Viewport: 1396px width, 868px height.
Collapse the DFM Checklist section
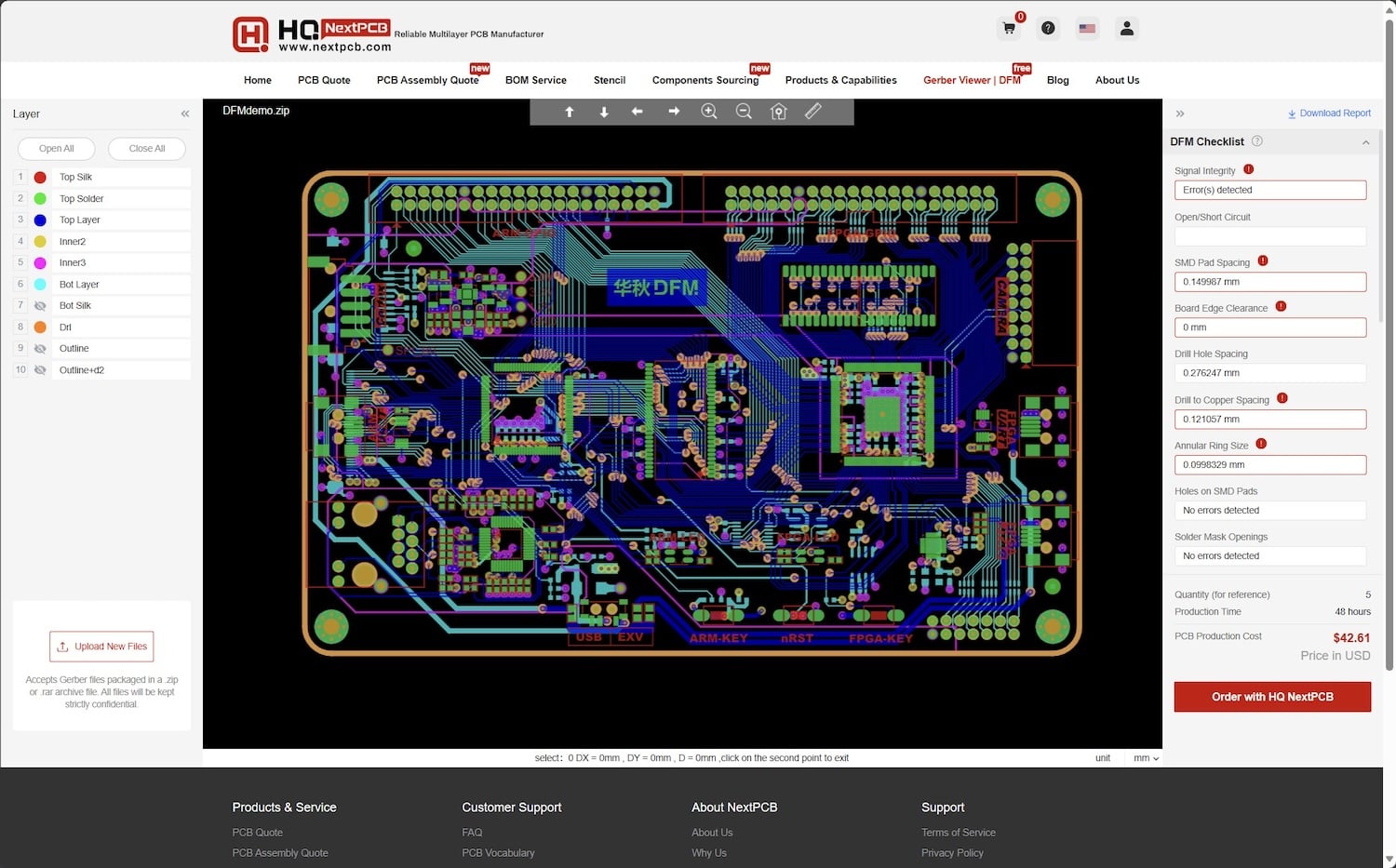coord(1366,141)
